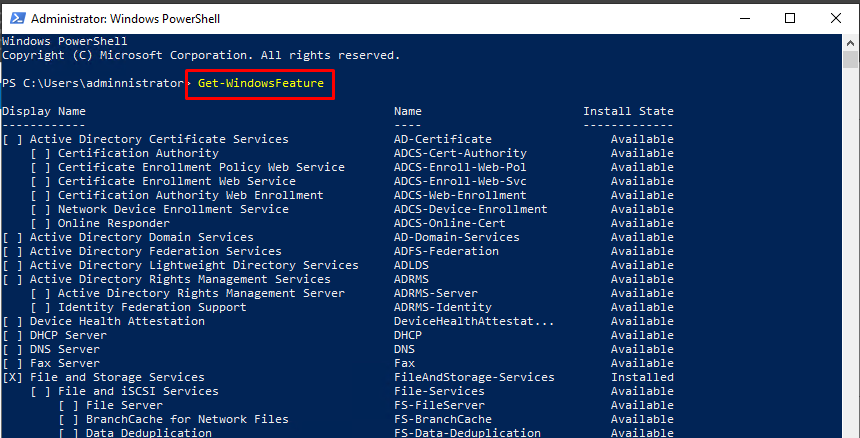The image size is (860, 438).
Task: Click 'Available' state for the Fax Server row
Action: click(642, 363)
